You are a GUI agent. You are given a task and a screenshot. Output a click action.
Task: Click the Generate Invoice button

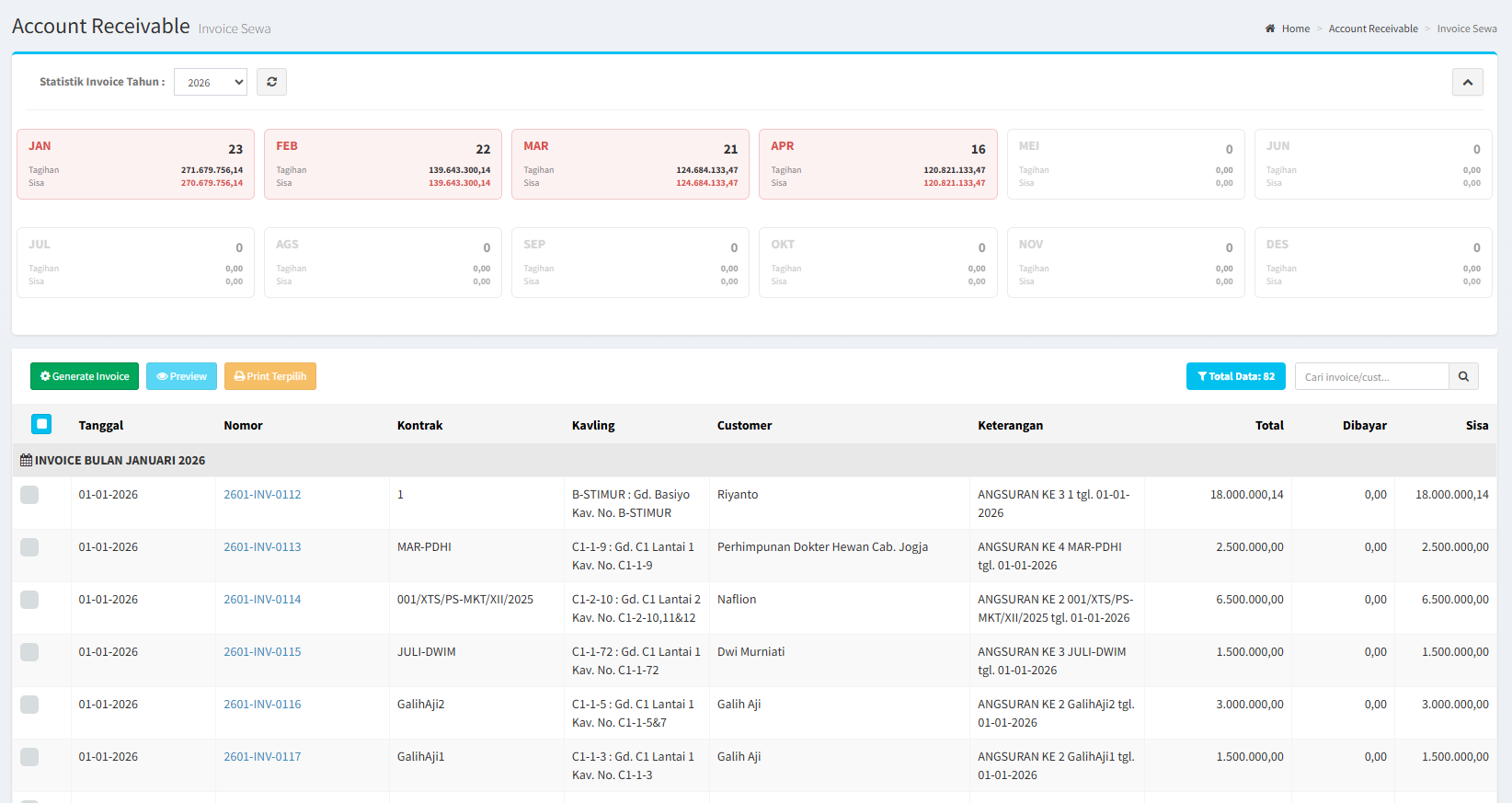click(x=85, y=376)
